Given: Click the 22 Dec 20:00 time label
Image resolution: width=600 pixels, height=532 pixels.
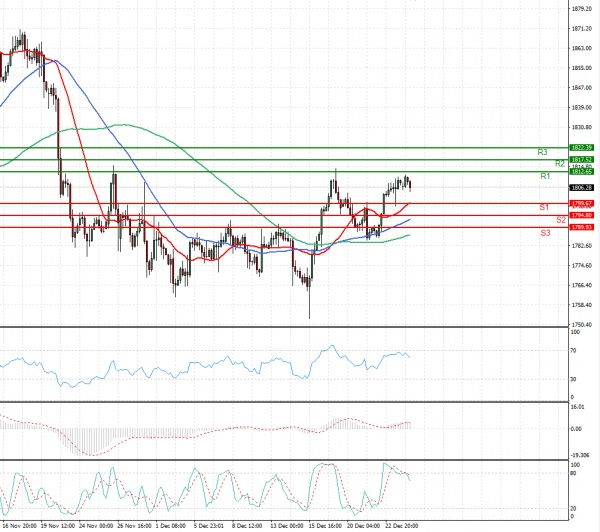Looking at the screenshot, I should [402, 526].
